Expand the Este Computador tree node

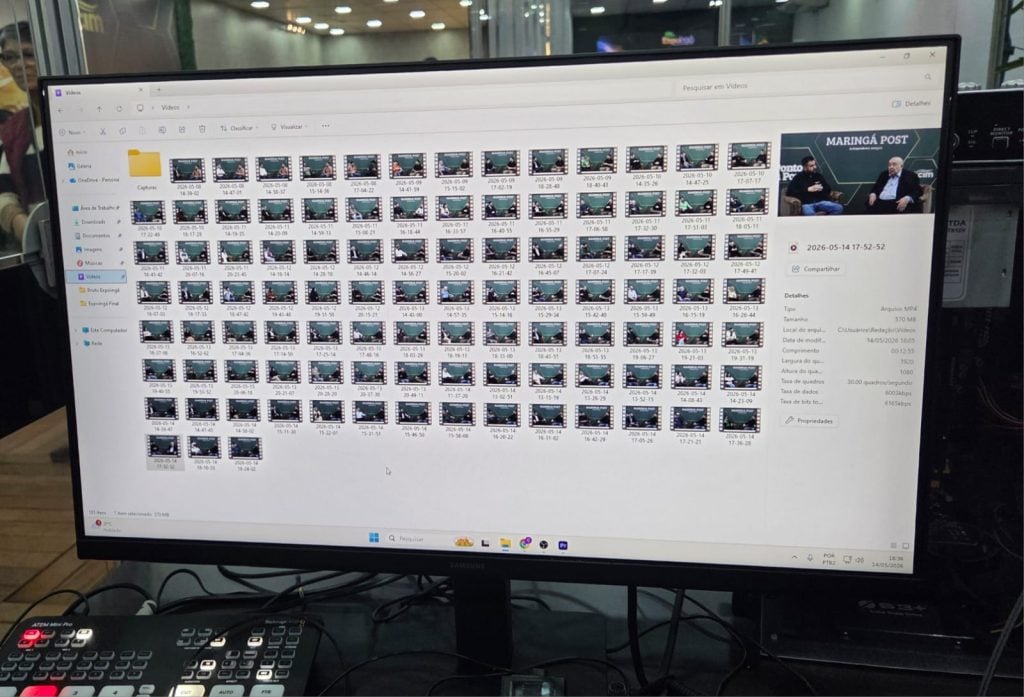click(x=76, y=331)
